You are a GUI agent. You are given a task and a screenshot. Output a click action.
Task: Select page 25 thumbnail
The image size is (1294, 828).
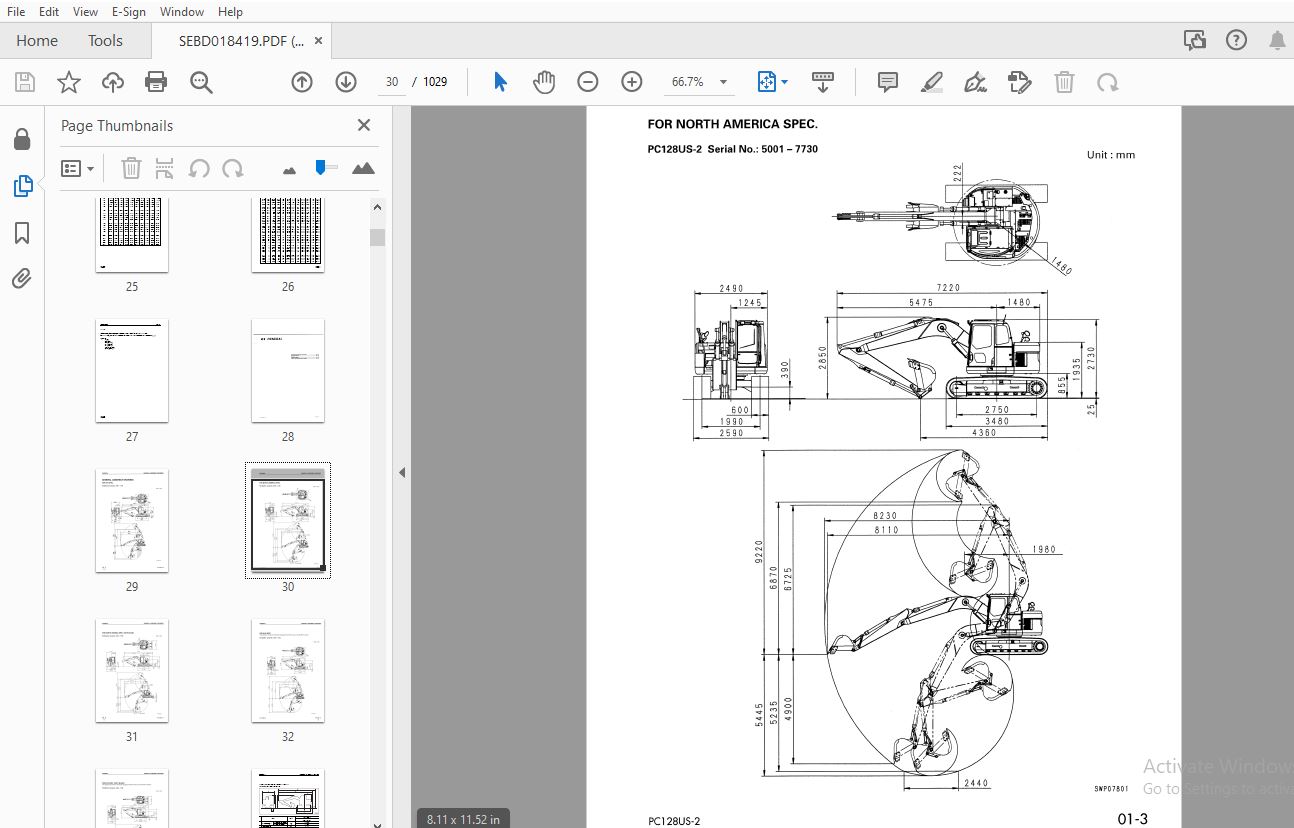tap(132, 235)
